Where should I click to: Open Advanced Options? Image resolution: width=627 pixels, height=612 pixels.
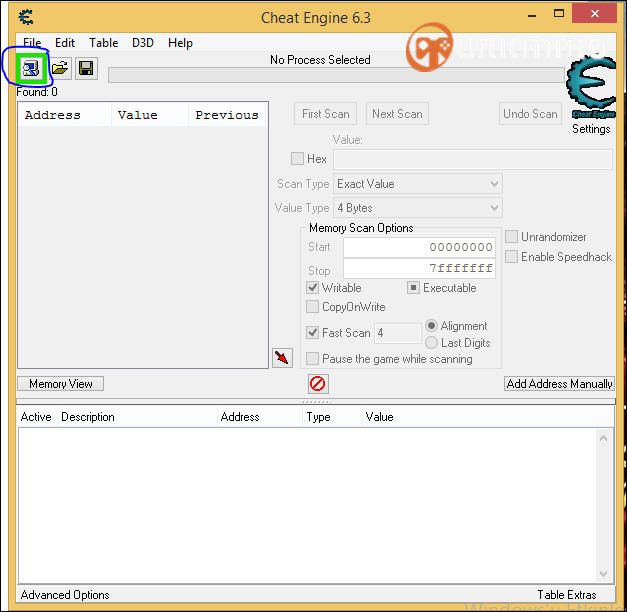pos(65,595)
